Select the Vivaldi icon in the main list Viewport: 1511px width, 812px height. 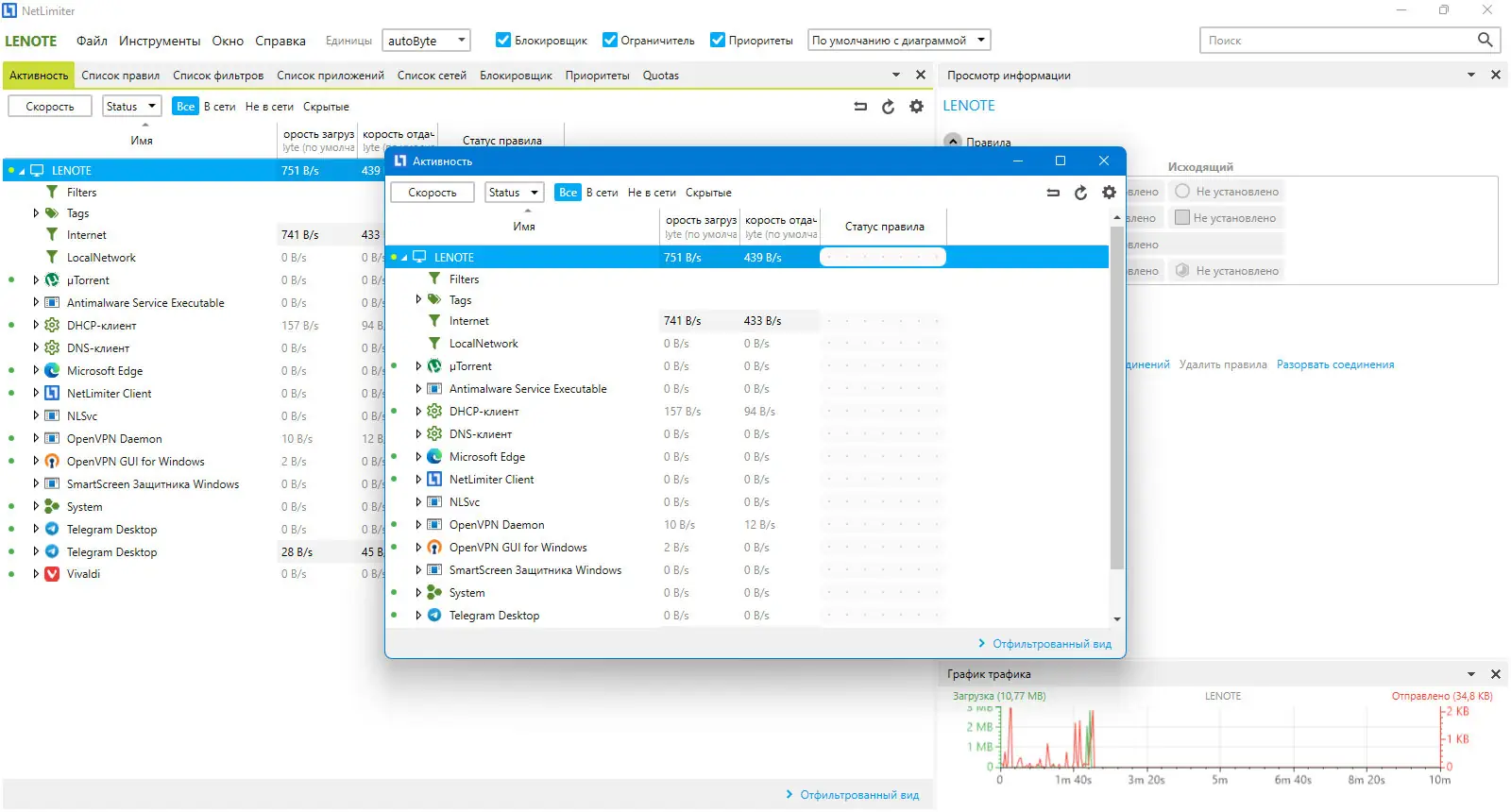point(52,574)
